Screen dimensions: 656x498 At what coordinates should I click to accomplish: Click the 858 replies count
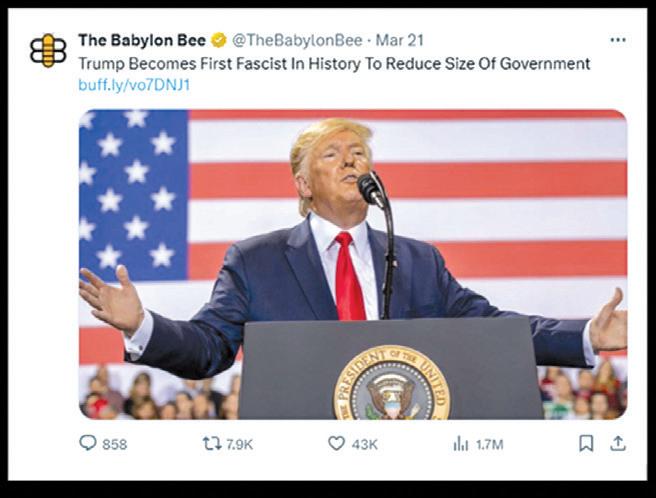point(114,444)
